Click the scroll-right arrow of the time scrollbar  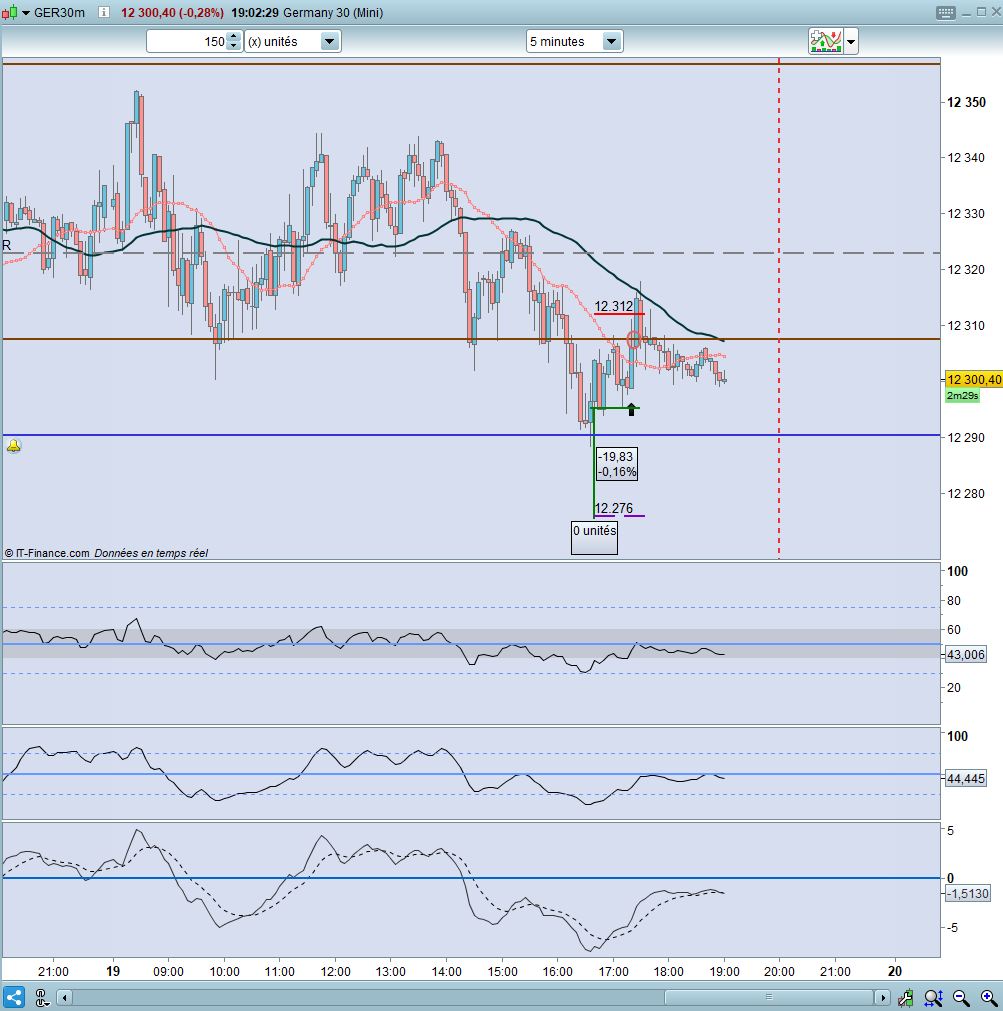(x=883, y=998)
